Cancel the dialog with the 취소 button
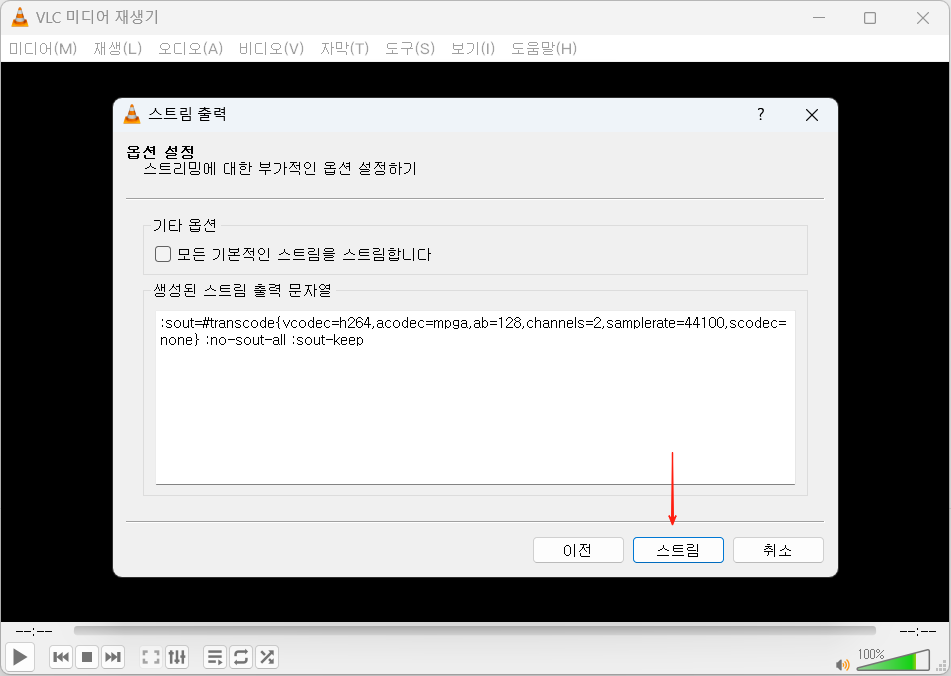The image size is (951, 676). coord(778,549)
